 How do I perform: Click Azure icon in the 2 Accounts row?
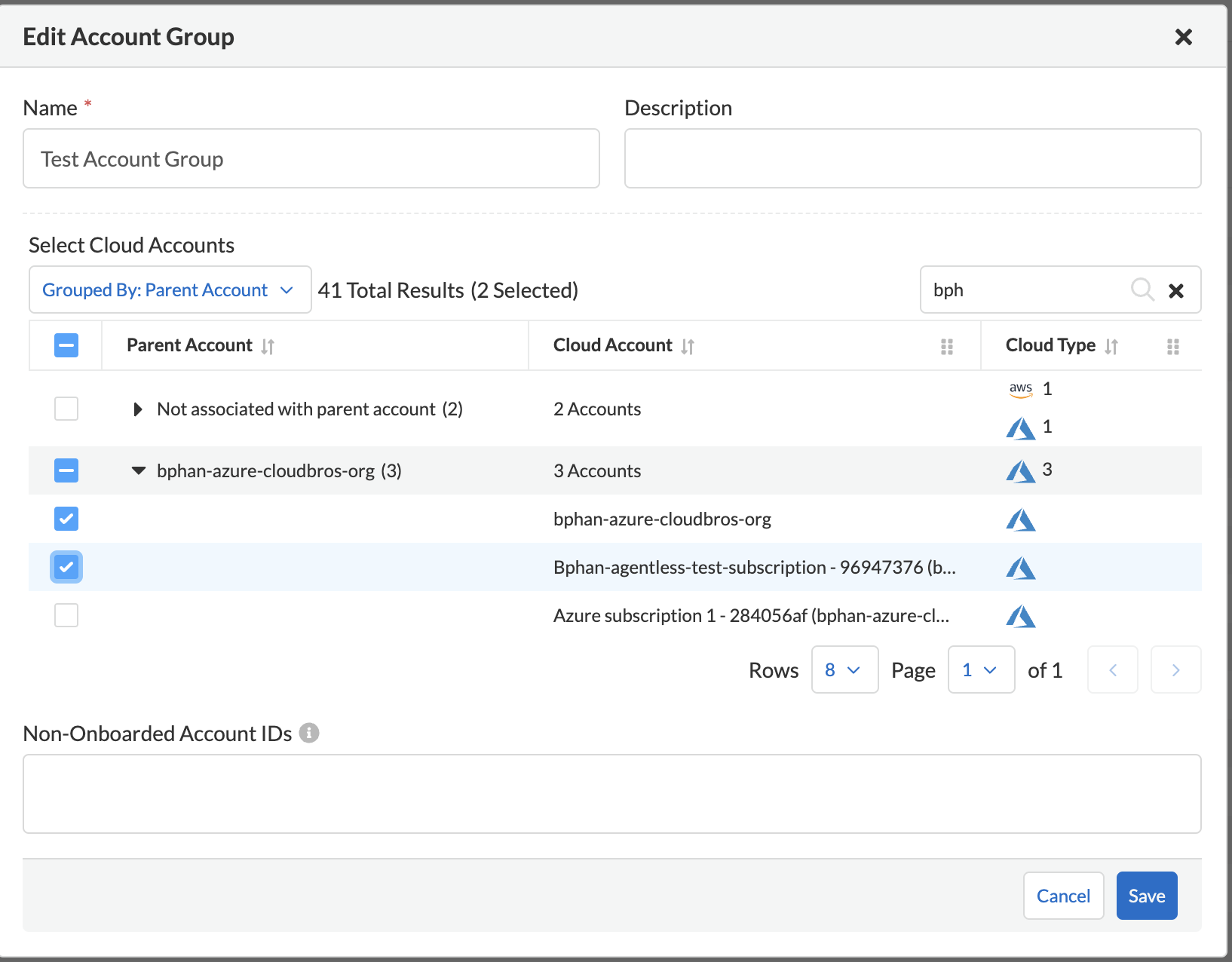pos(1021,428)
